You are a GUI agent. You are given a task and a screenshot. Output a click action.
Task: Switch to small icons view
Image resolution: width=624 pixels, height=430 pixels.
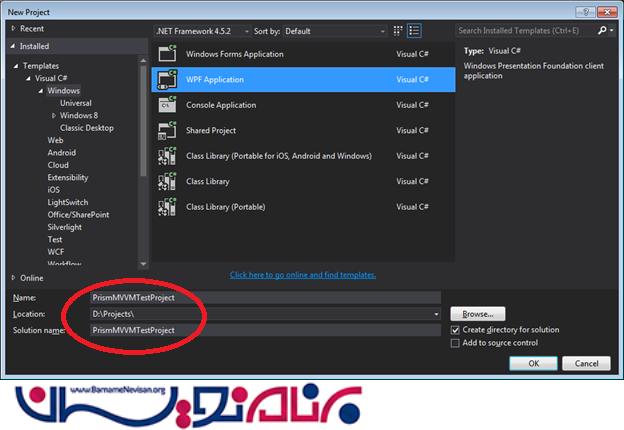tap(398, 31)
